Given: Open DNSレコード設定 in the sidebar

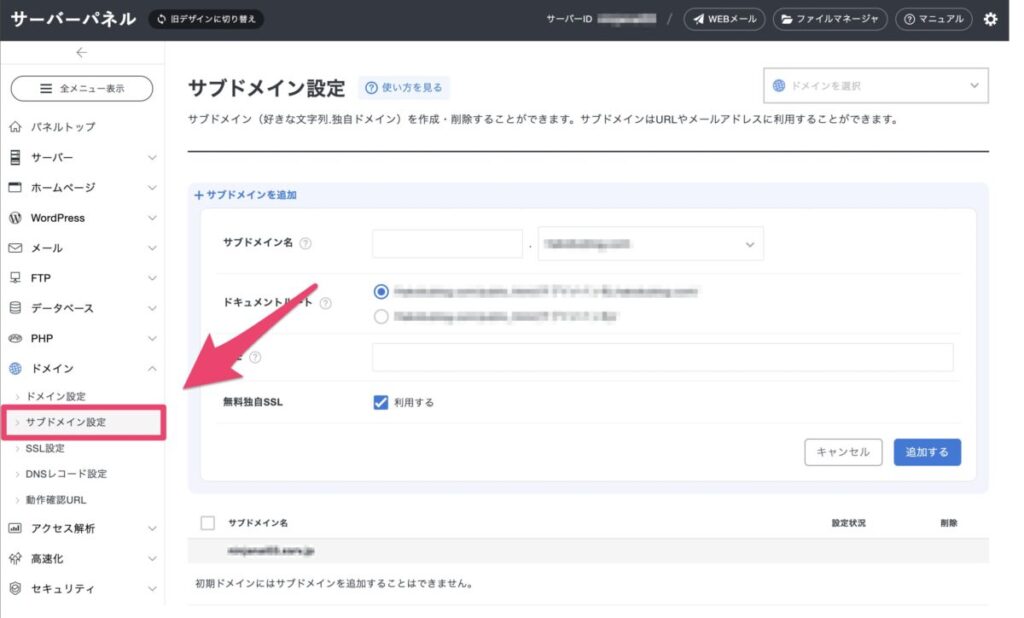Looking at the screenshot, I should click(66, 474).
